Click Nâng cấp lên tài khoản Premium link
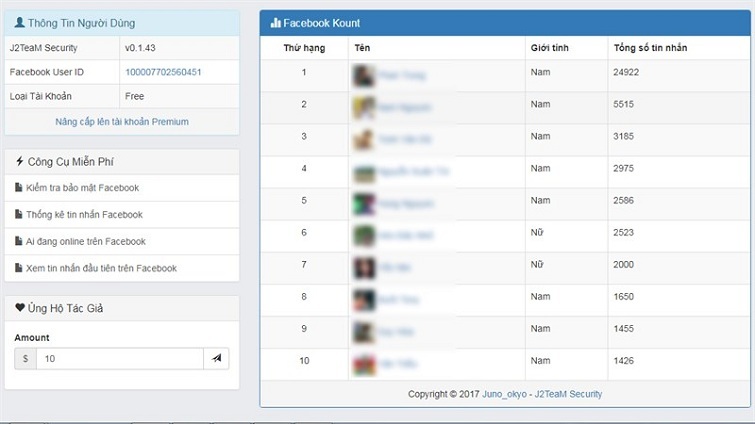The height and width of the screenshot is (424, 755). (x=122, y=122)
